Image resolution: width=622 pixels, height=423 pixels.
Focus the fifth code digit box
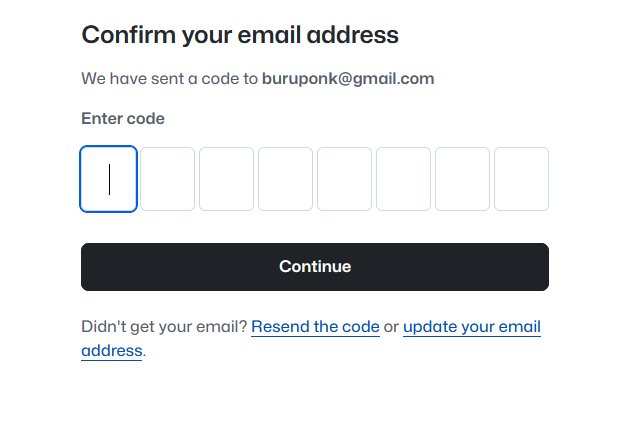344,179
